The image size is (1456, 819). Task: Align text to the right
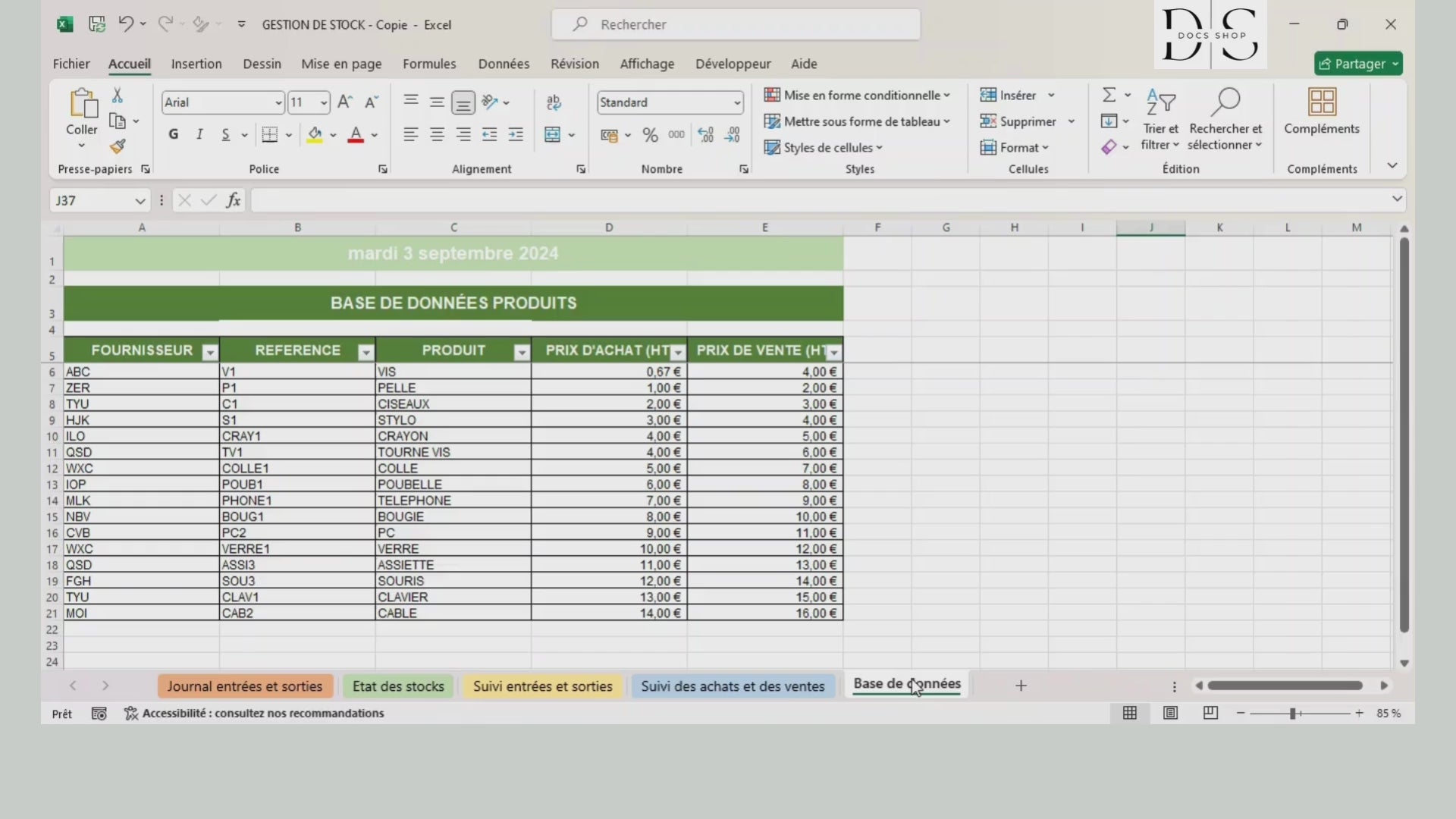click(463, 135)
